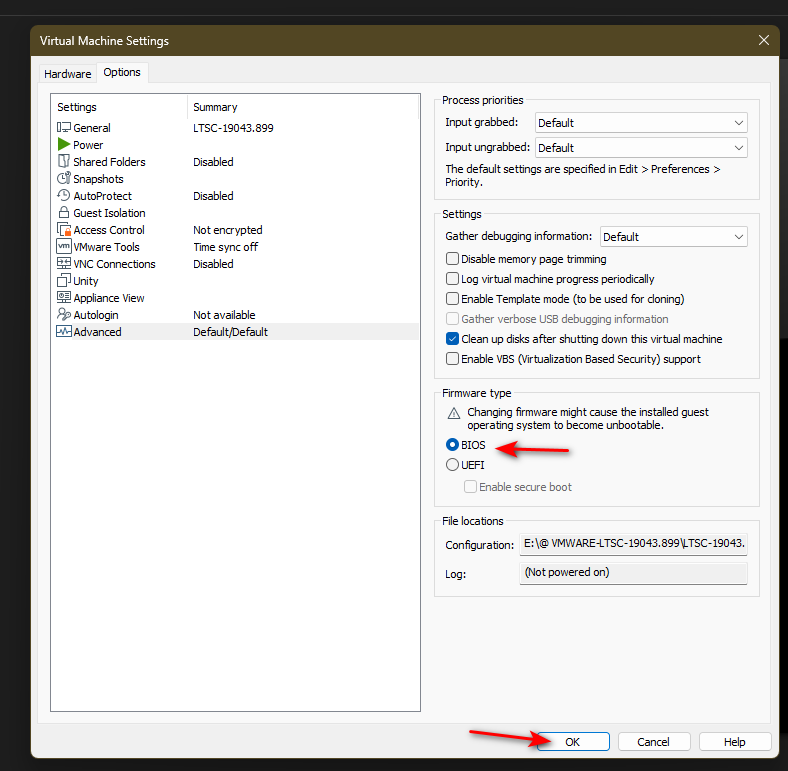Select the Snapshots row label
Screen dimensions: 788x771
98,179
